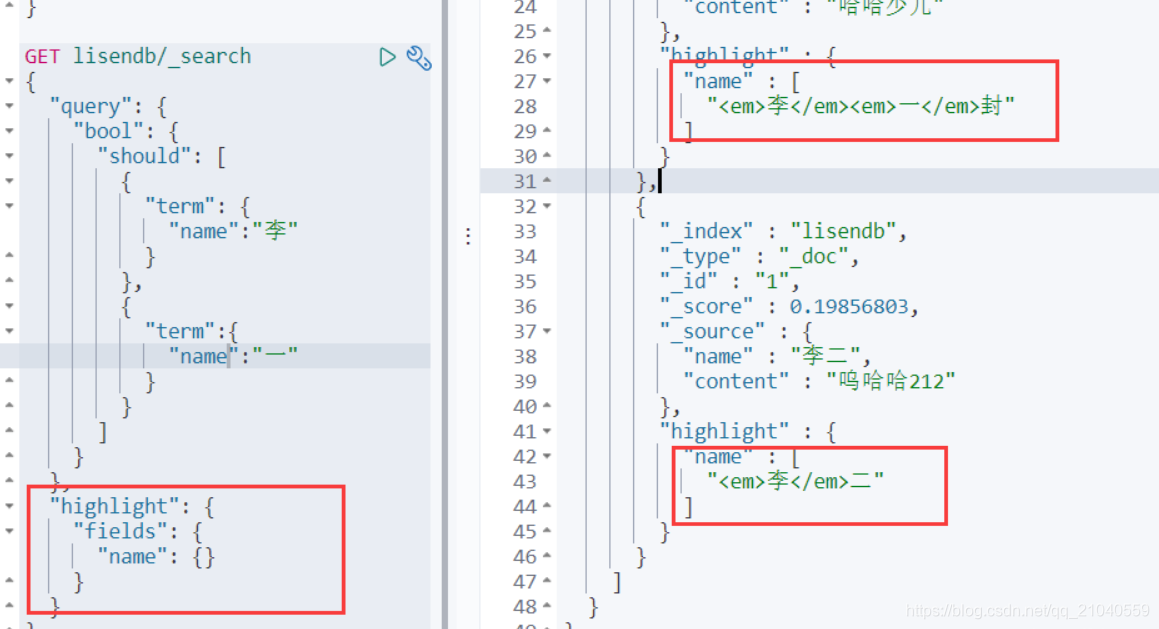This screenshot has width=1159, height=629.
Task: Click the "_index" : "lisendb" response line
Action: pos(784,231)
